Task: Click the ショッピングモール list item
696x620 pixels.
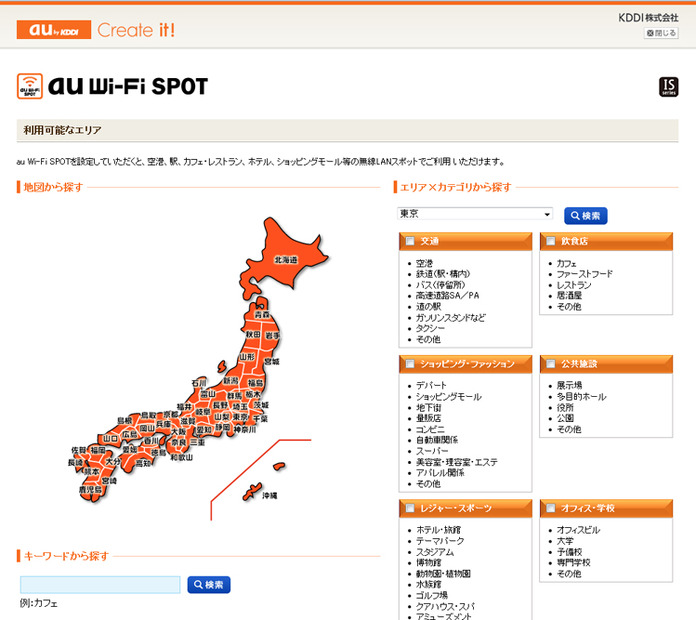Action: click(449, 396)
